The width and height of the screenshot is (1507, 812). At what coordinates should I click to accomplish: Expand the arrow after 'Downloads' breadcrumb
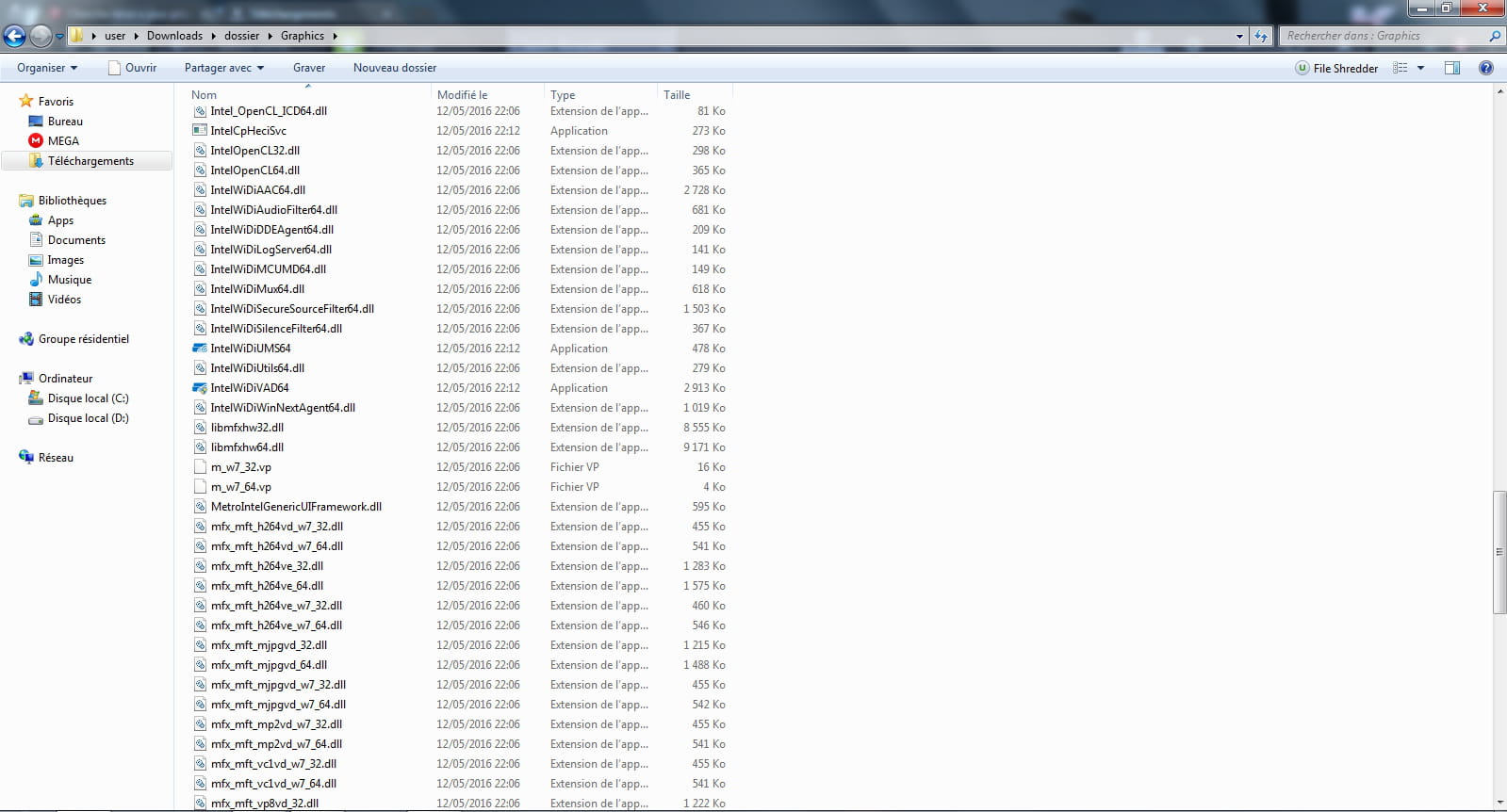[213, 36]
